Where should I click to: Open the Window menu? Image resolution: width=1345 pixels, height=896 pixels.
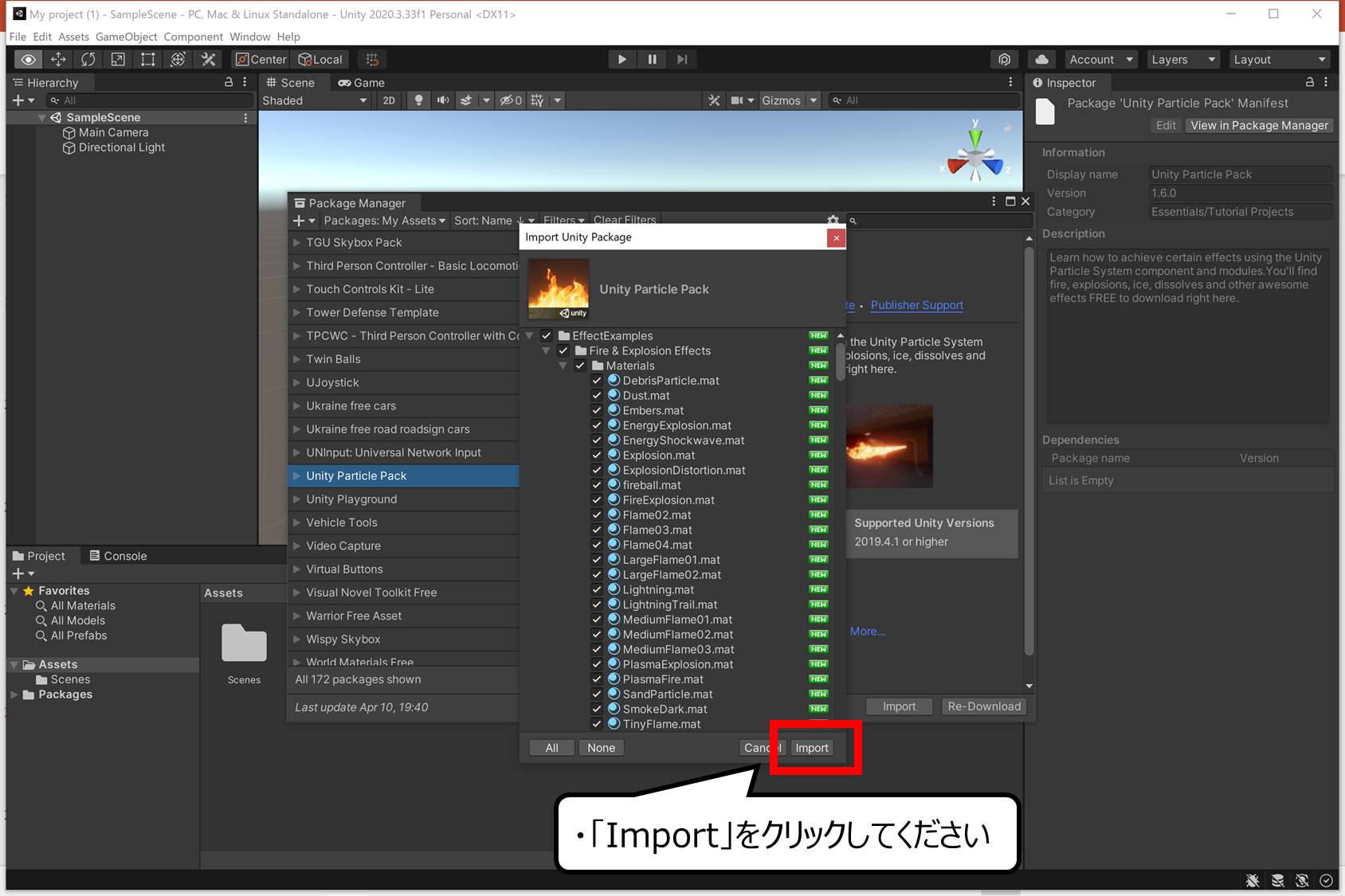(x=250, y=37)
